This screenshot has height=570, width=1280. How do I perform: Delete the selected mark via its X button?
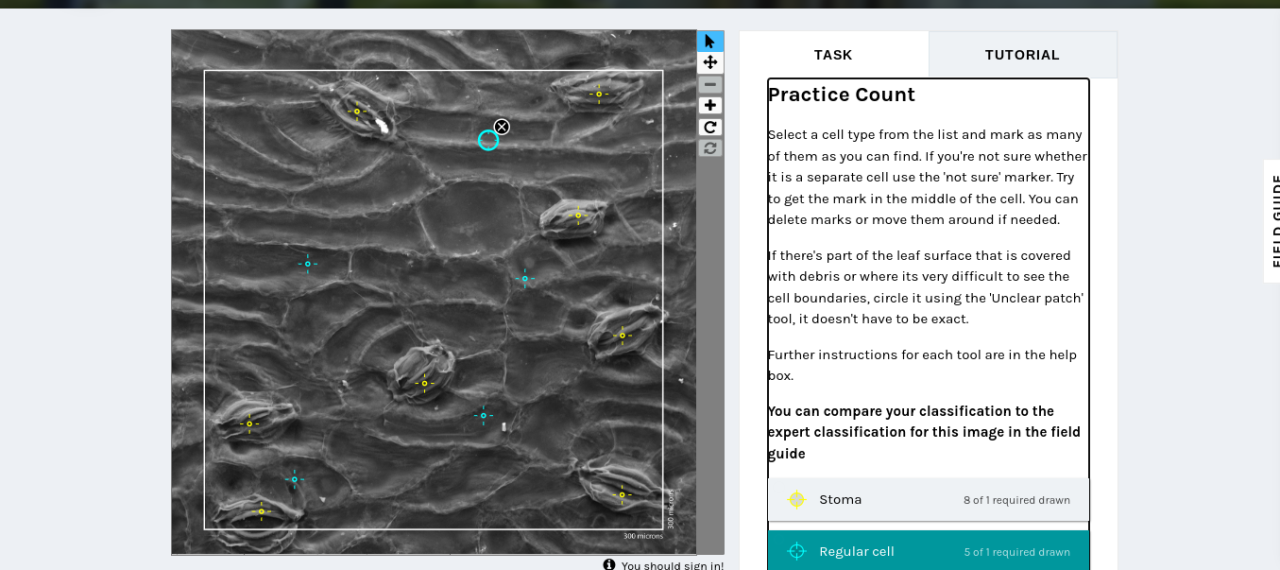click(x=502, y=127)
